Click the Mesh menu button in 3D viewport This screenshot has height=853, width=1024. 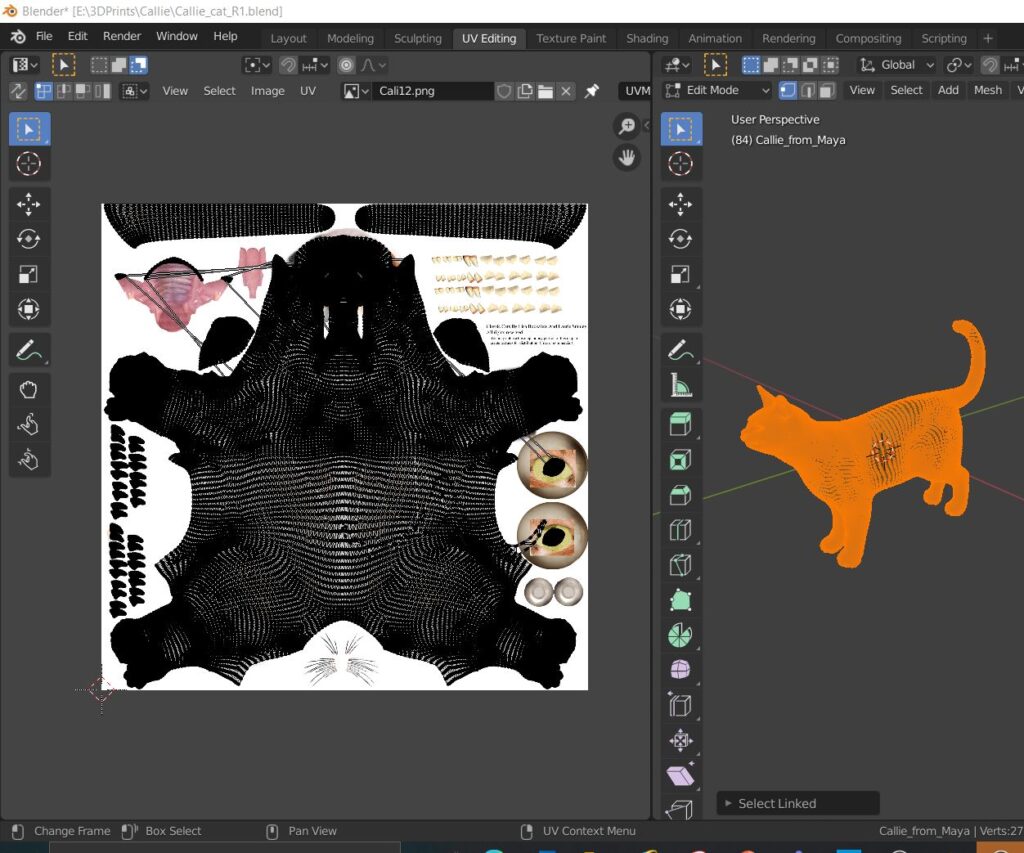tap(987, 90)
